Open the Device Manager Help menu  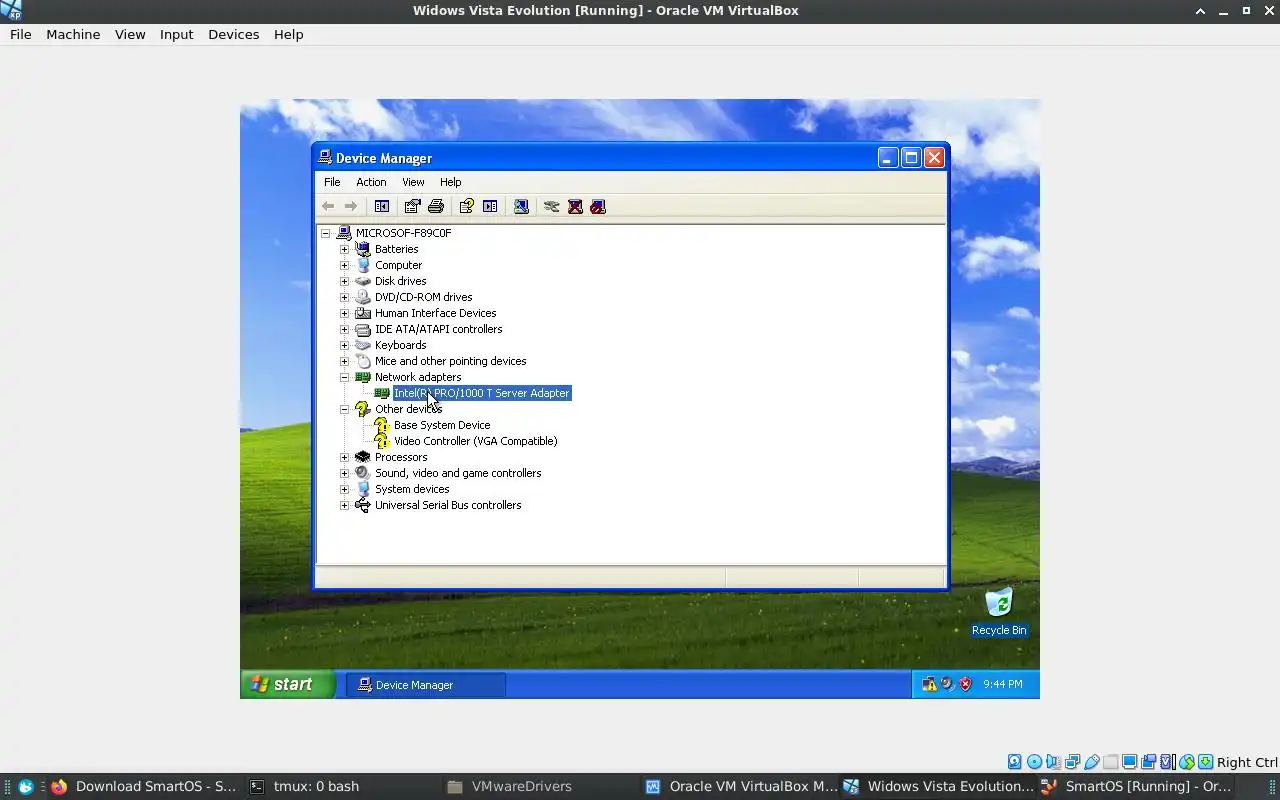click(450, 182)
